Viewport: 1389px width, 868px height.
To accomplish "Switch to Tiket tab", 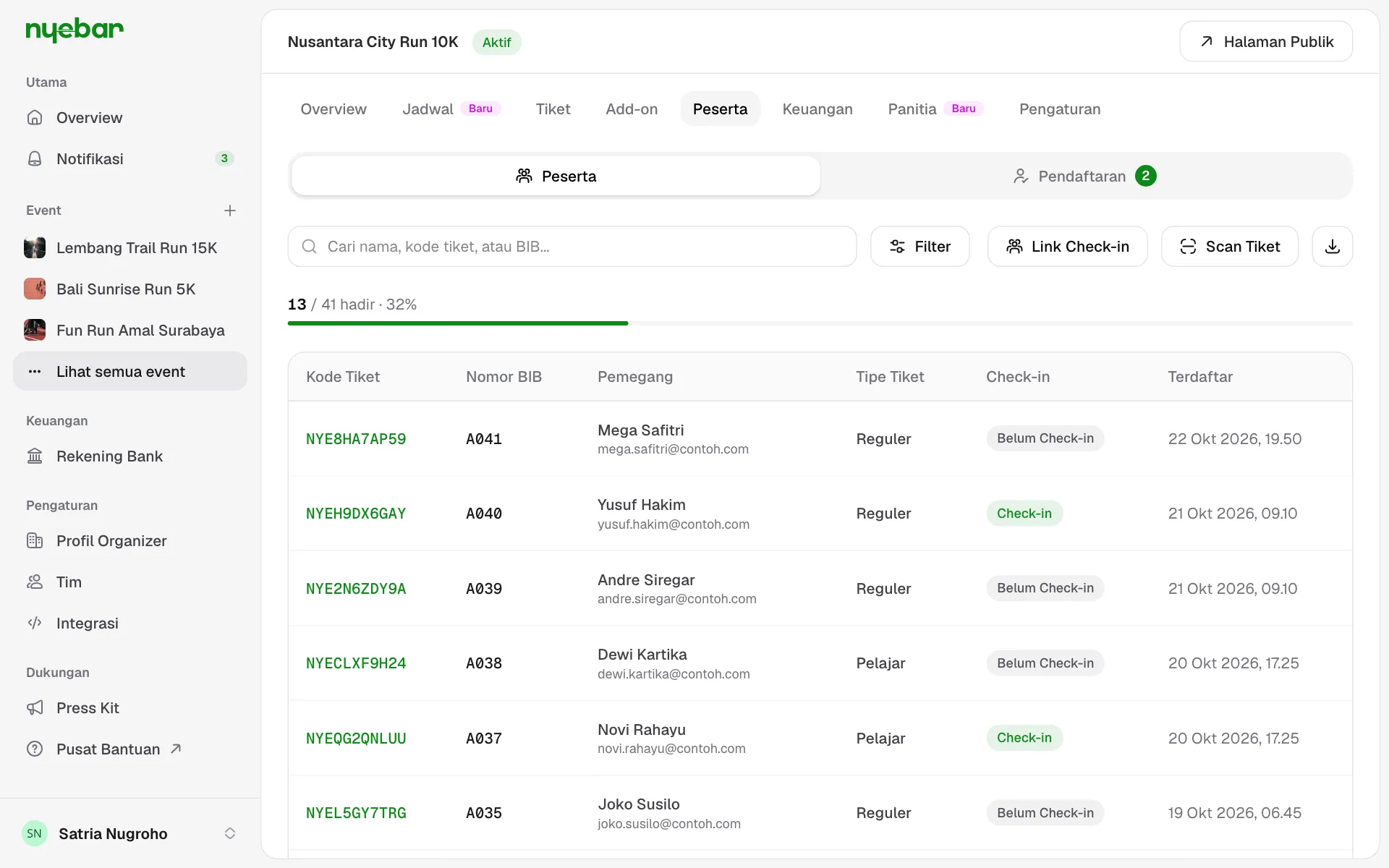I will click(x=553, y=109).
